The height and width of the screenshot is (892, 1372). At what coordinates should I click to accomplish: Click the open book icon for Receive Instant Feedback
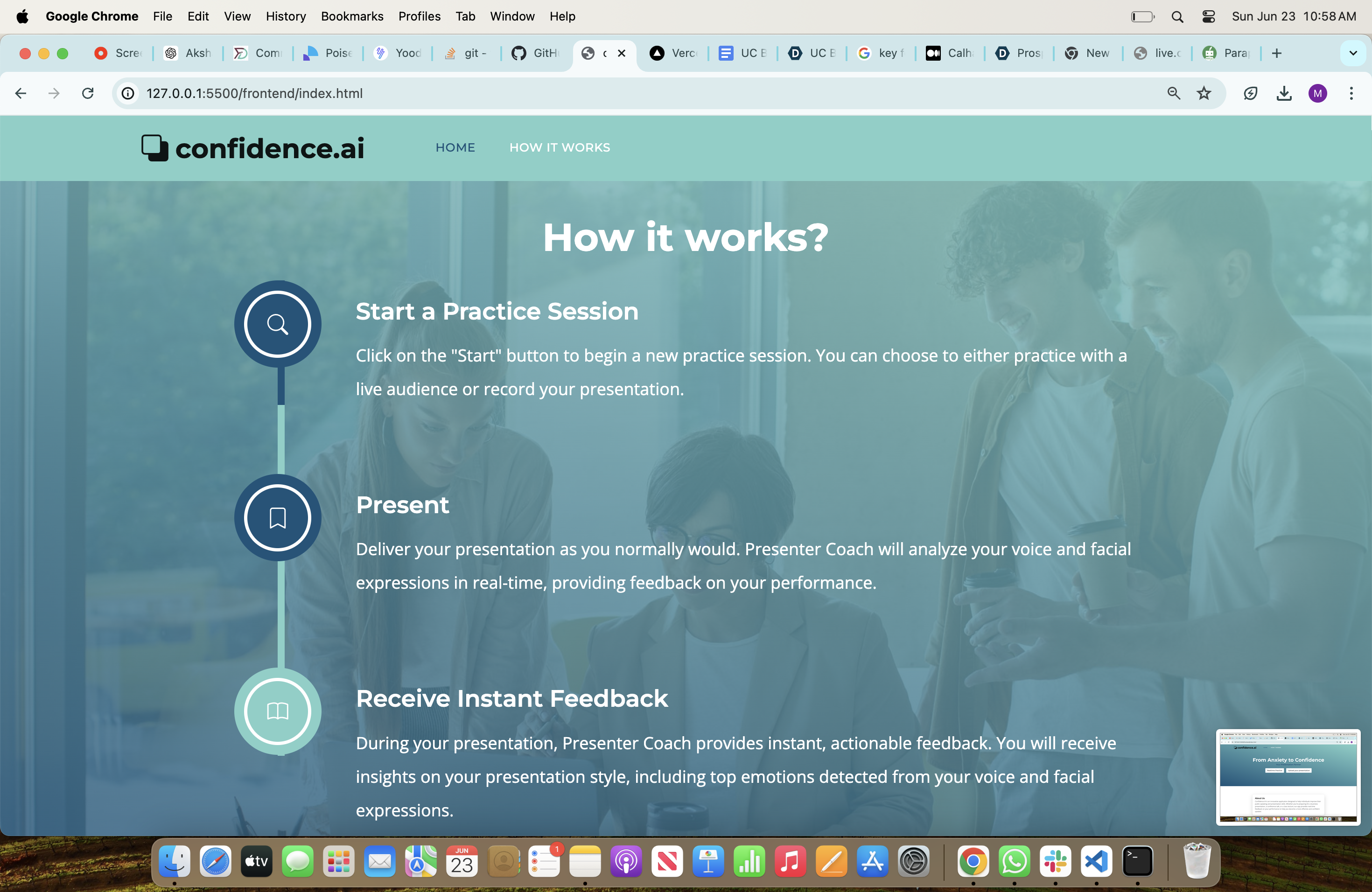click(277, 711)
